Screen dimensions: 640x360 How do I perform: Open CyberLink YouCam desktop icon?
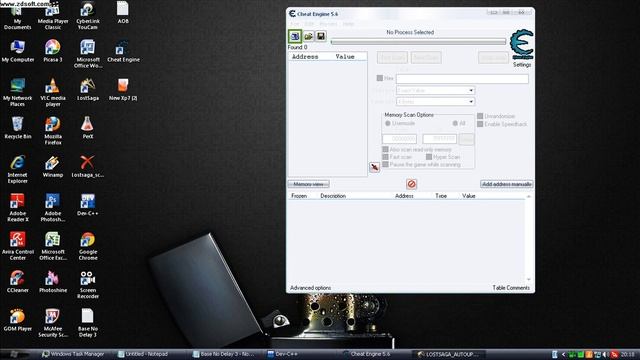pos(88,16)
